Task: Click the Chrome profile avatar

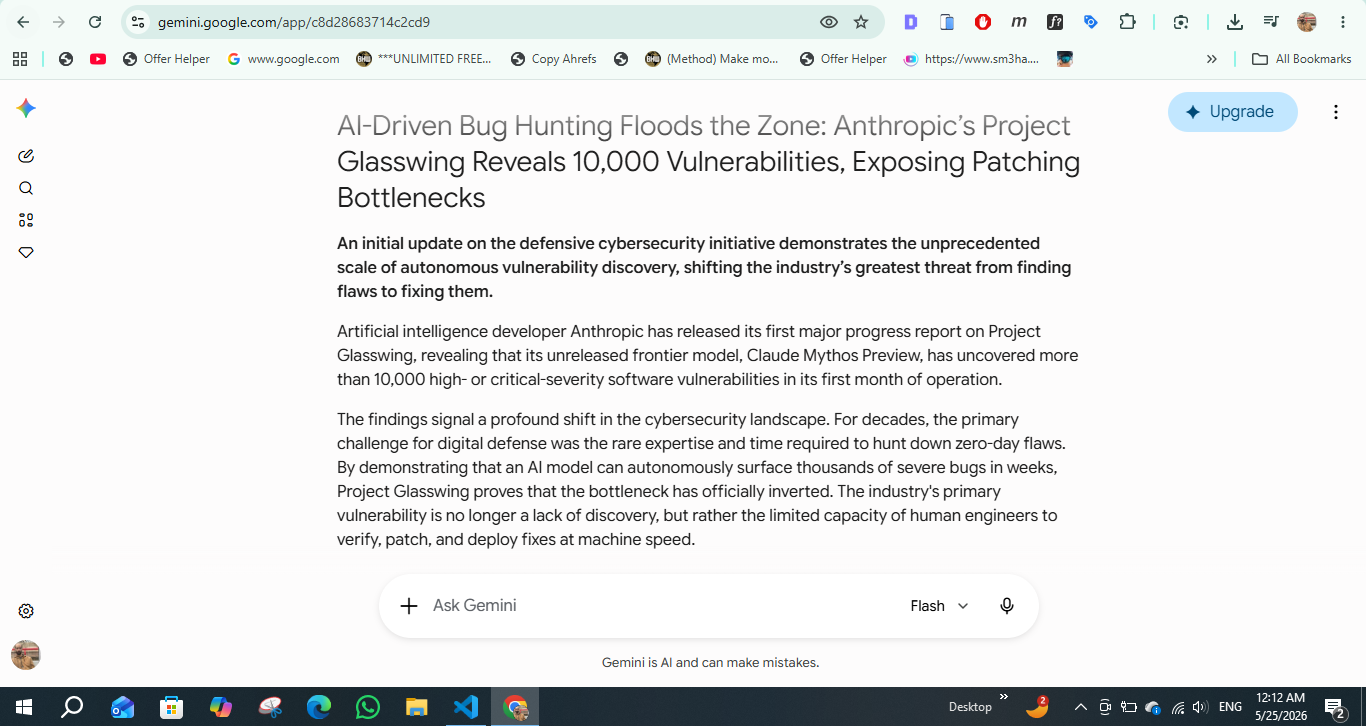Action: [x=1307, y=21]
